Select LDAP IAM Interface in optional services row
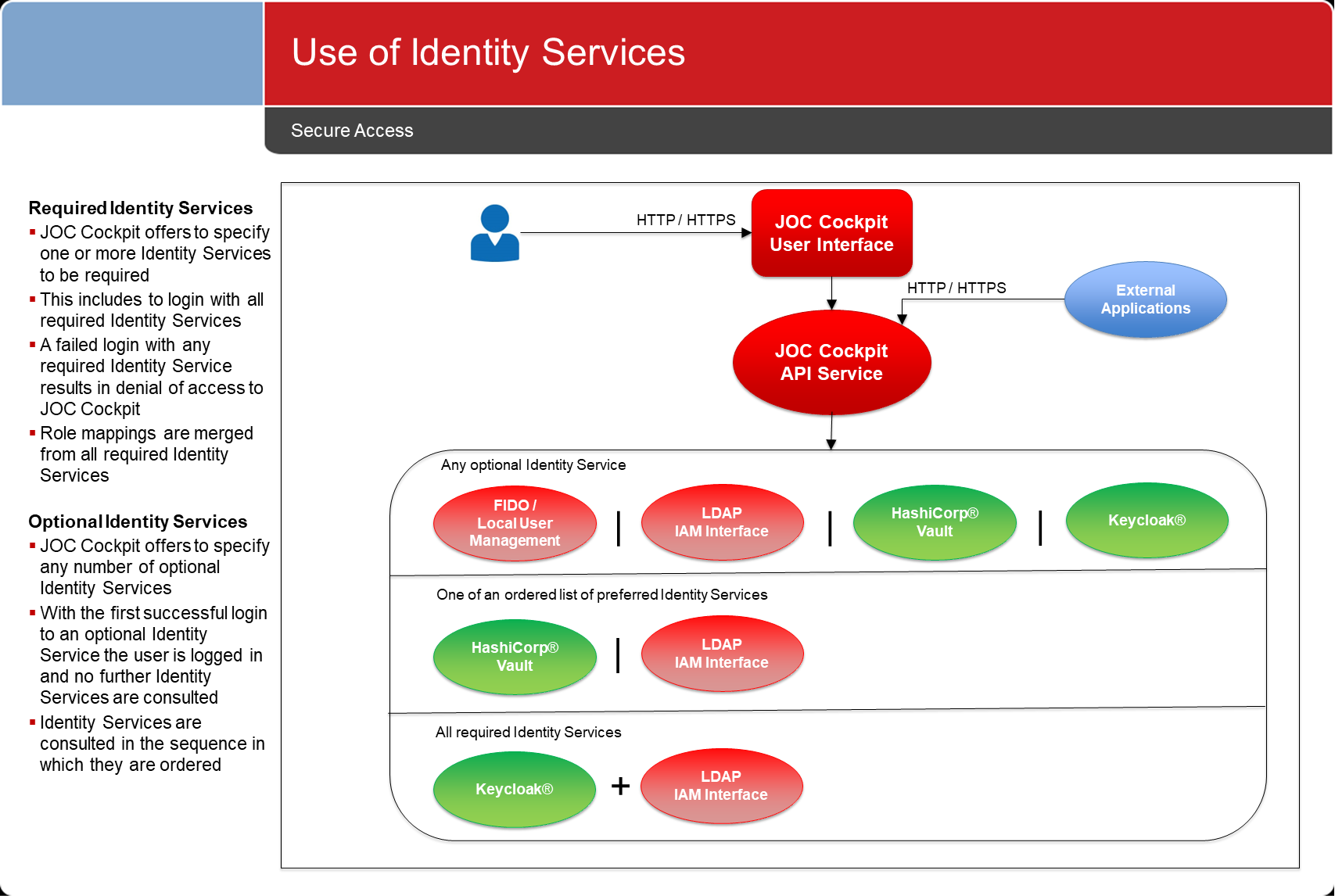The width and height of the screenshot is (1335, 896). click(x=722, y=522)
